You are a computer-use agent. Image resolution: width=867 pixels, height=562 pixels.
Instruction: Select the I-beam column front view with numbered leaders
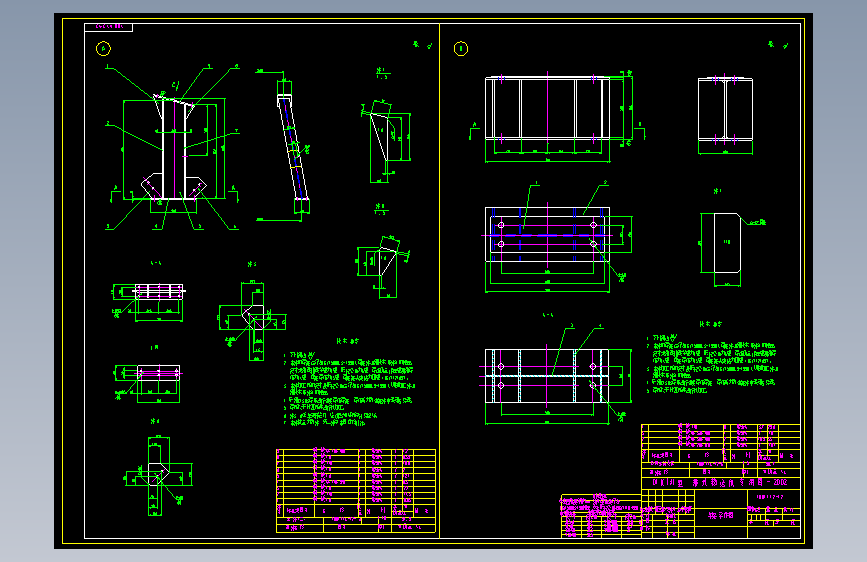(x=174, y=148)
